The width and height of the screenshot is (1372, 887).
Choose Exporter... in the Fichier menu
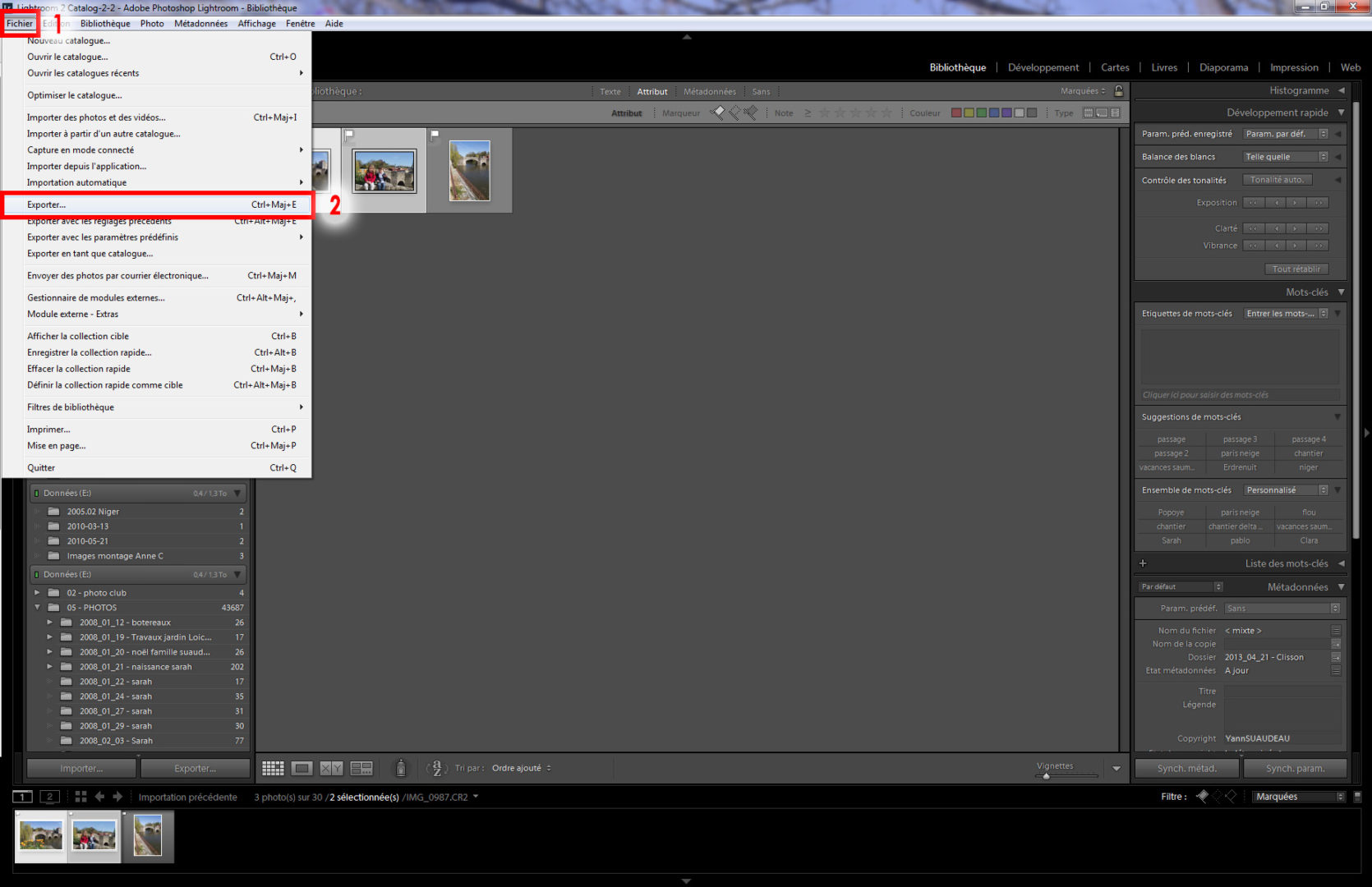pyautogui.click(x=158, y=205)
